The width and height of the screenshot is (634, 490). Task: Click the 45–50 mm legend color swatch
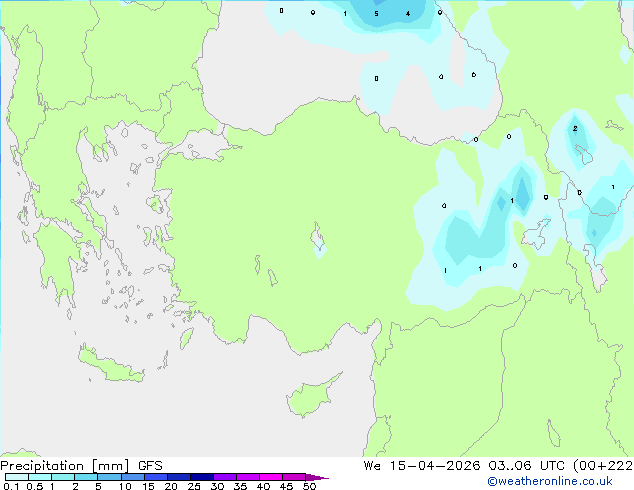click(294, 477)
